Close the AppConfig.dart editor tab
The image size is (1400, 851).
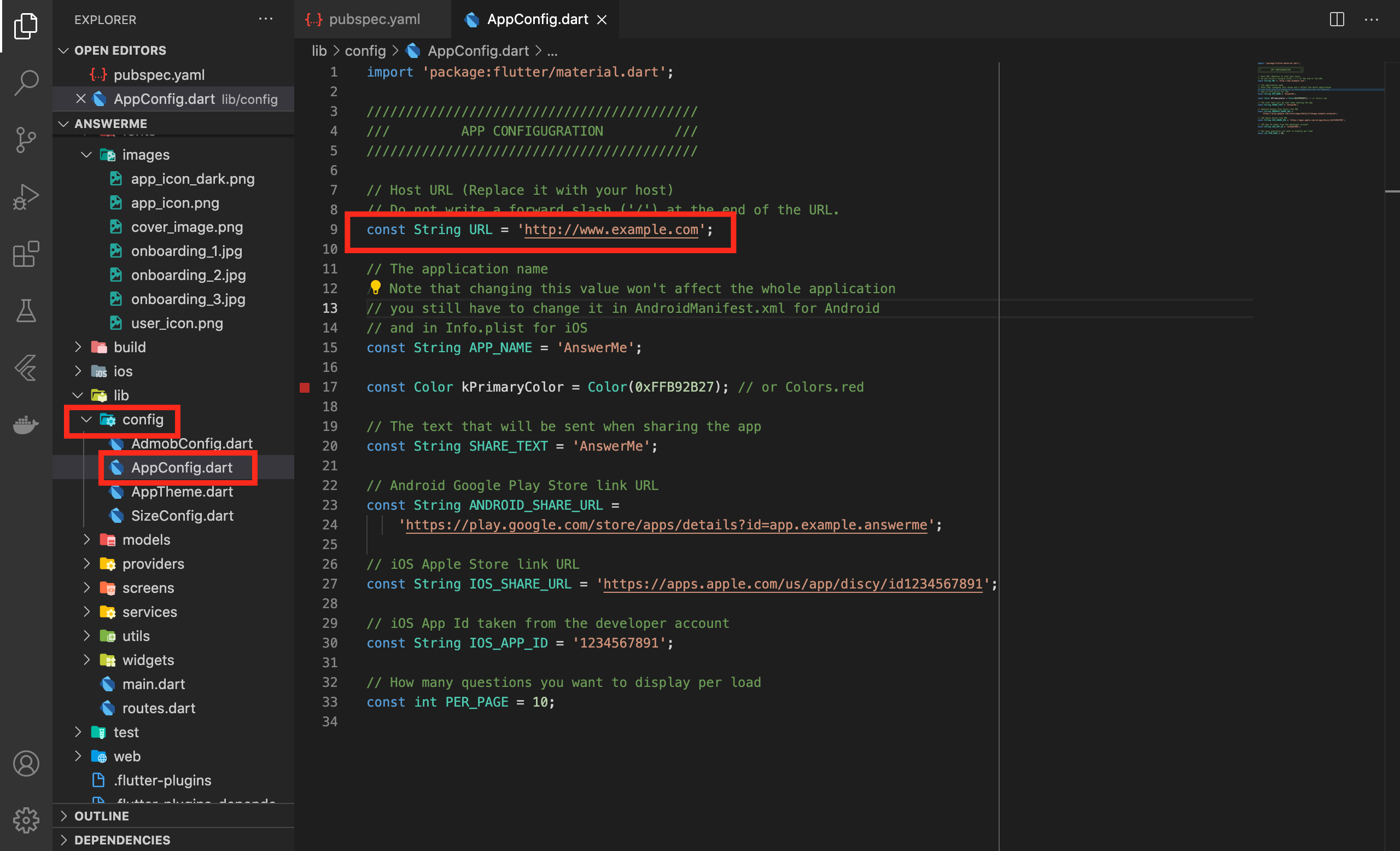pyautogui.click(x=602, y=20)
